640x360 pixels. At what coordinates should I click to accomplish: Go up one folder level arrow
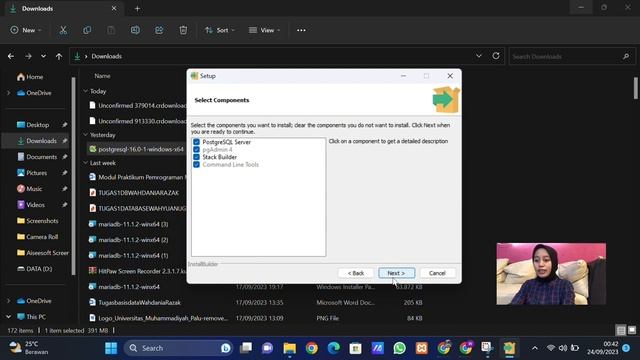[59, 56]
